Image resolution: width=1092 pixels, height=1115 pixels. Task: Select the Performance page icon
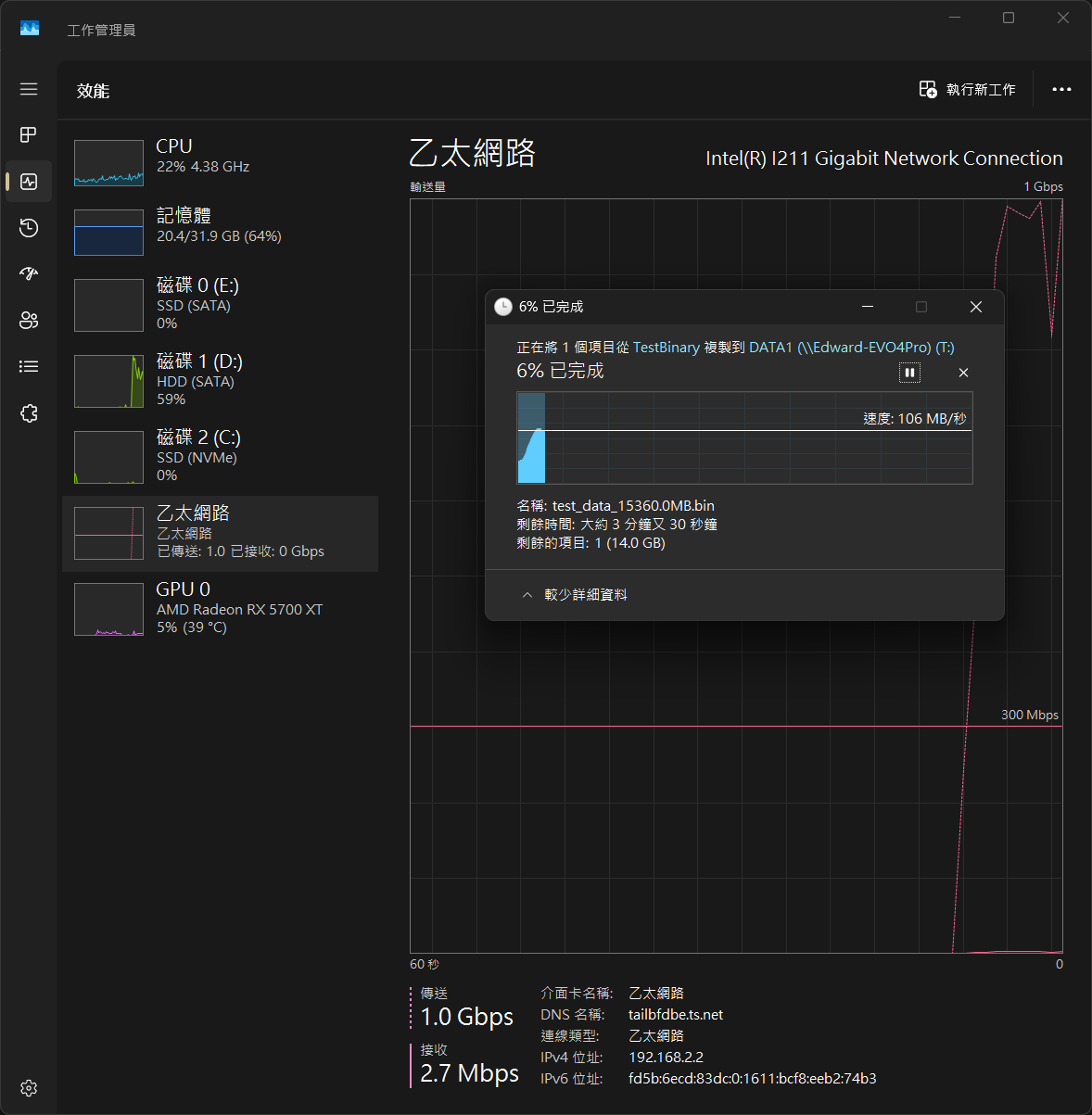click(x=29, y=182)
